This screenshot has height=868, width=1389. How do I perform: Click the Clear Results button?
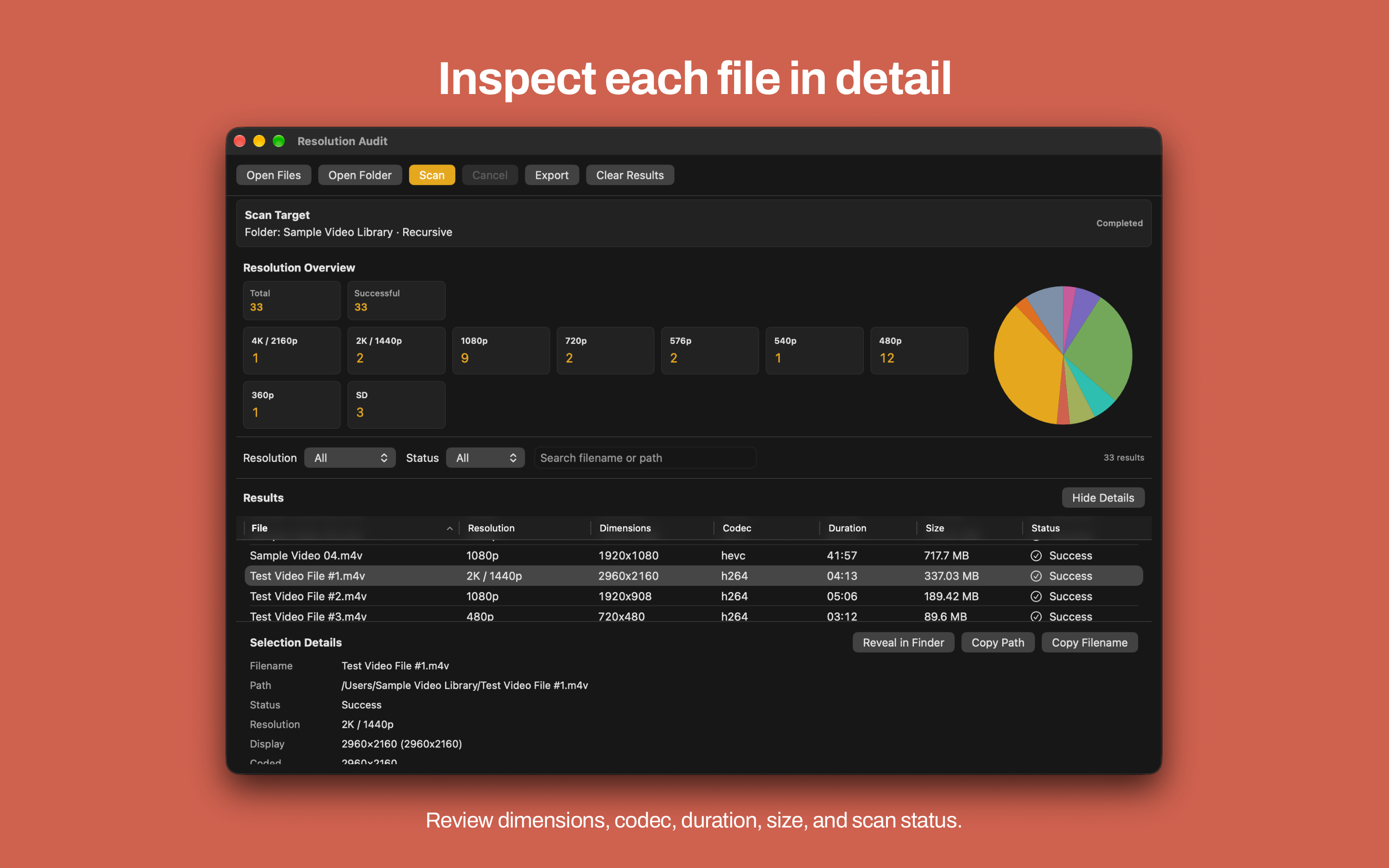630,175
